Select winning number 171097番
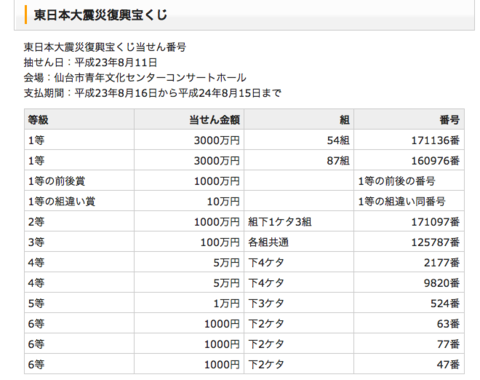 coord(435,222)
